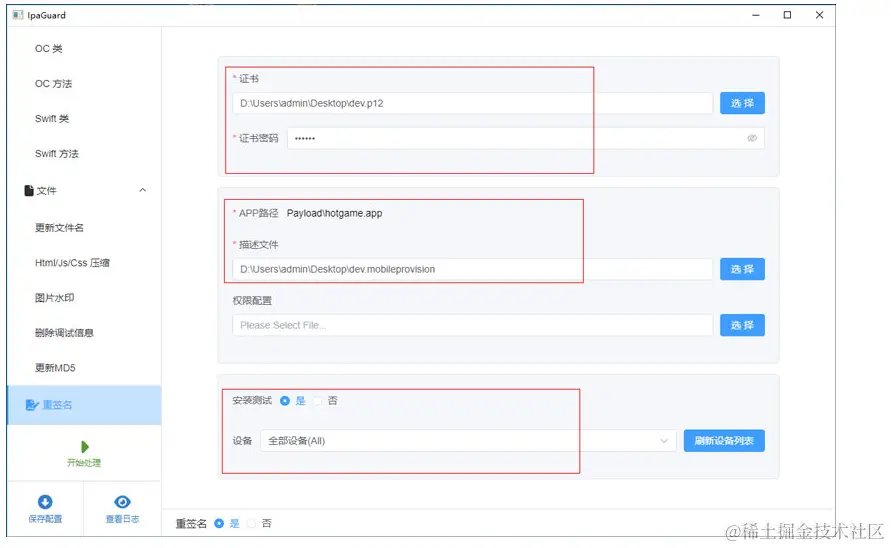The width and height of the screenshot is (891, 548).
Task: Click the 描述文件 path input field
Action: [472, 269]
